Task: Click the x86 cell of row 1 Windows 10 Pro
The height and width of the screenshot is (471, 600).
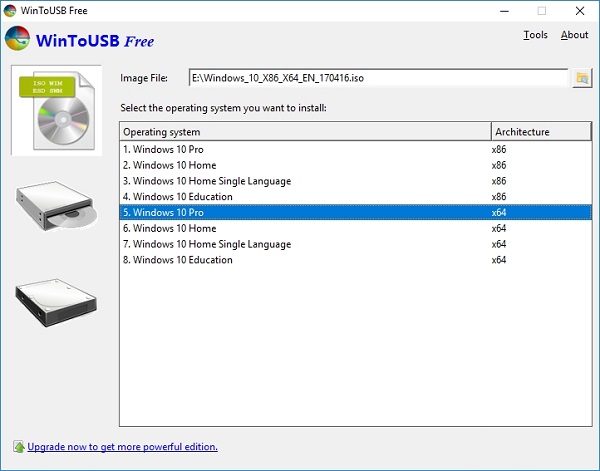Action: (x=499, y=149)
